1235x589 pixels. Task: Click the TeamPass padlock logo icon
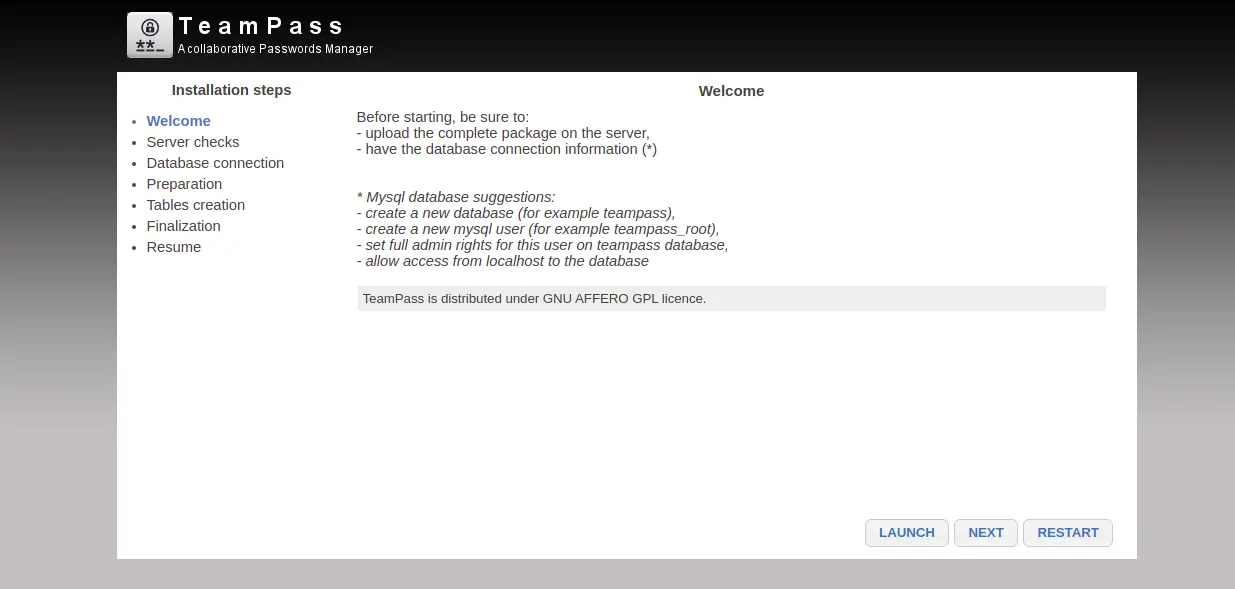pos(150,35)
